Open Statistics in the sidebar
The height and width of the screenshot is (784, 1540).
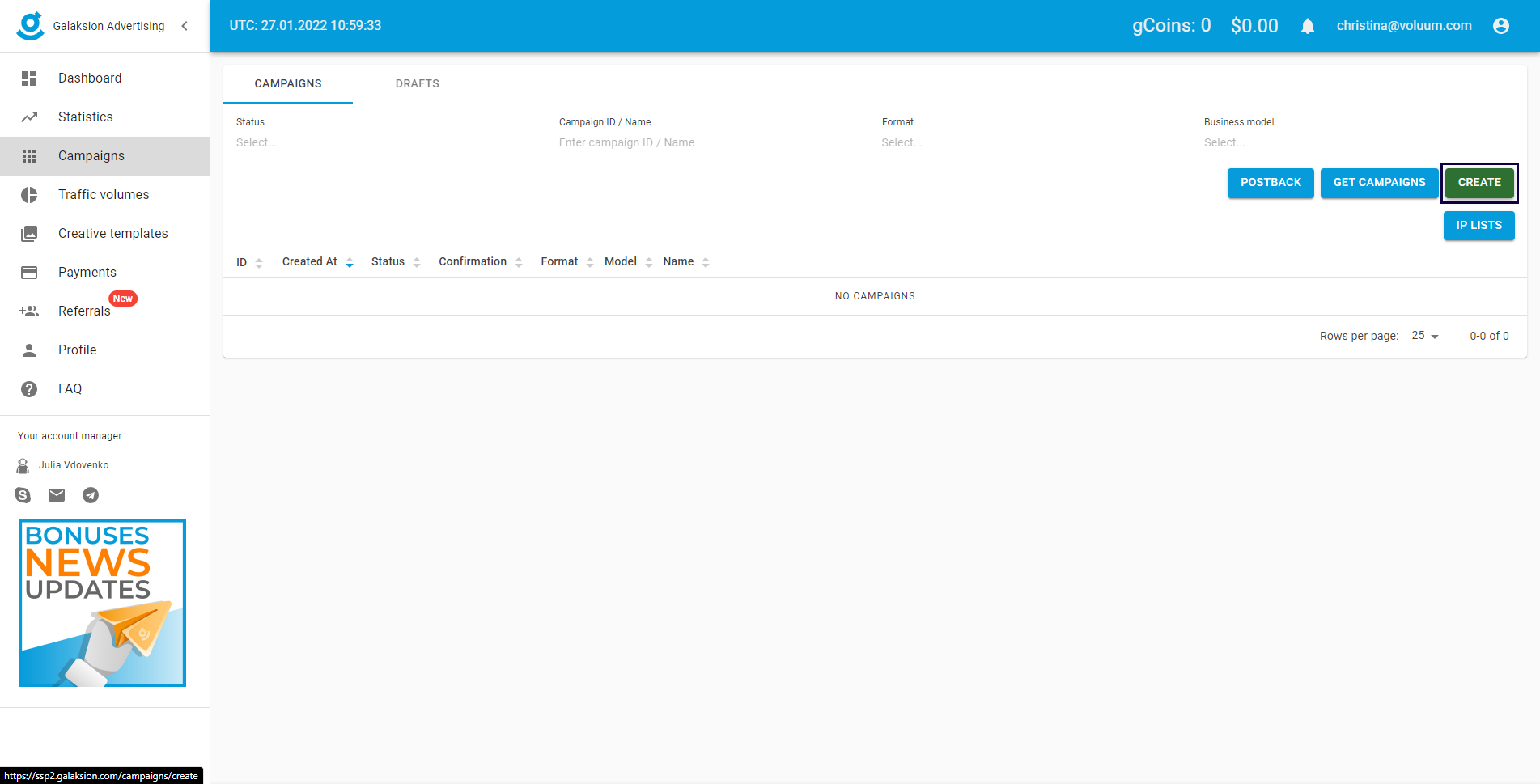click(86, 117)
